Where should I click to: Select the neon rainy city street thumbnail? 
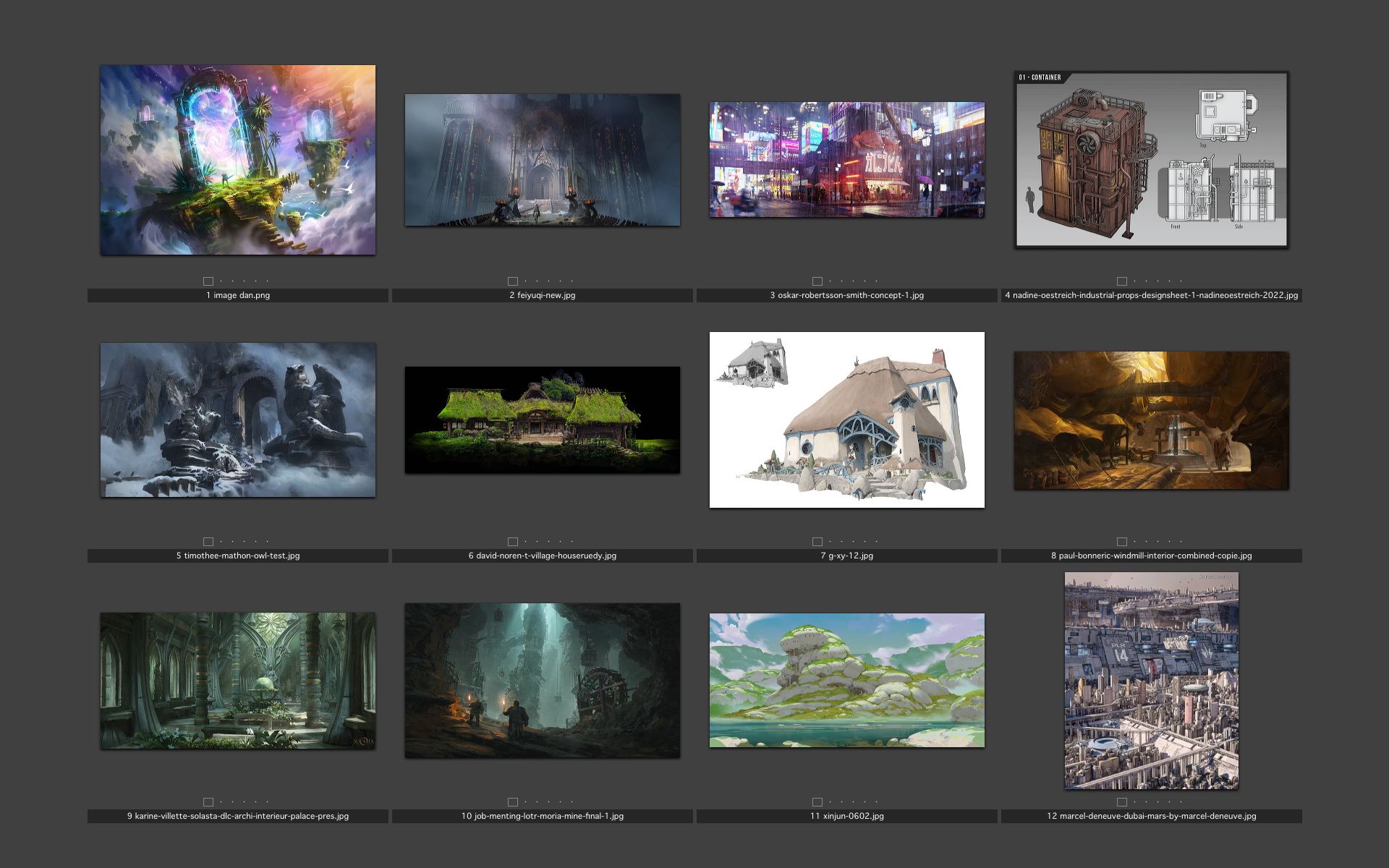click(x=847, y=160)
